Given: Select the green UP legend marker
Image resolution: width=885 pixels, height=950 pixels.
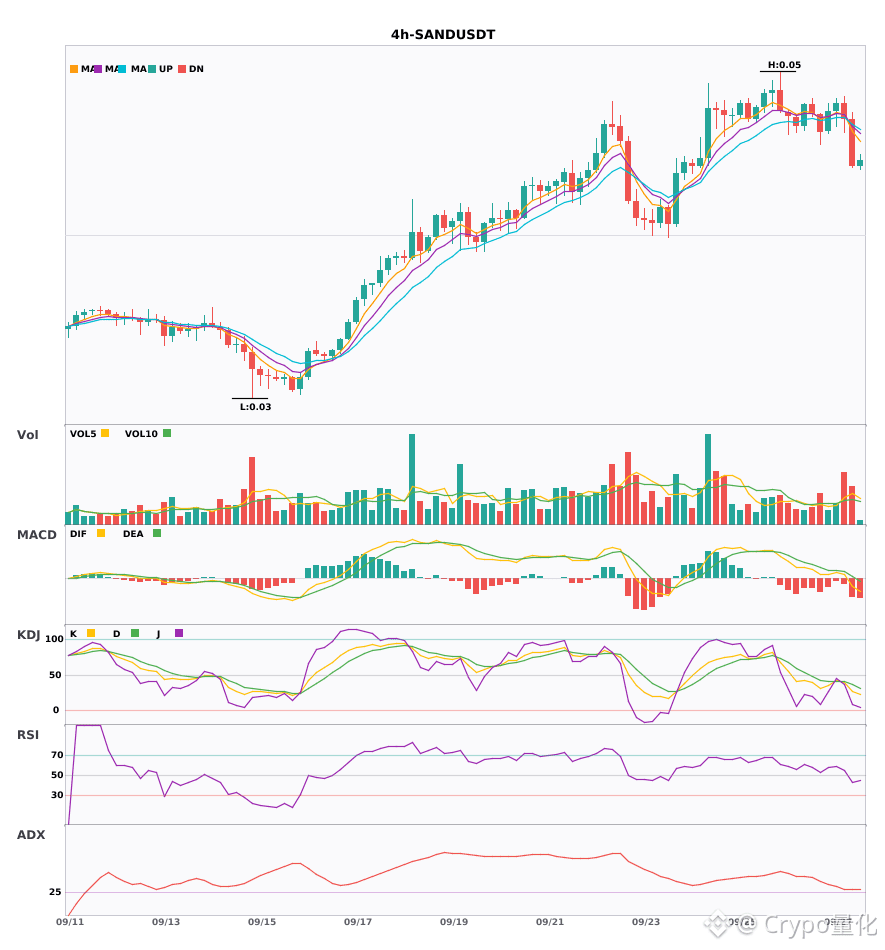Looking at the screenshot, I should click(152, 69).
